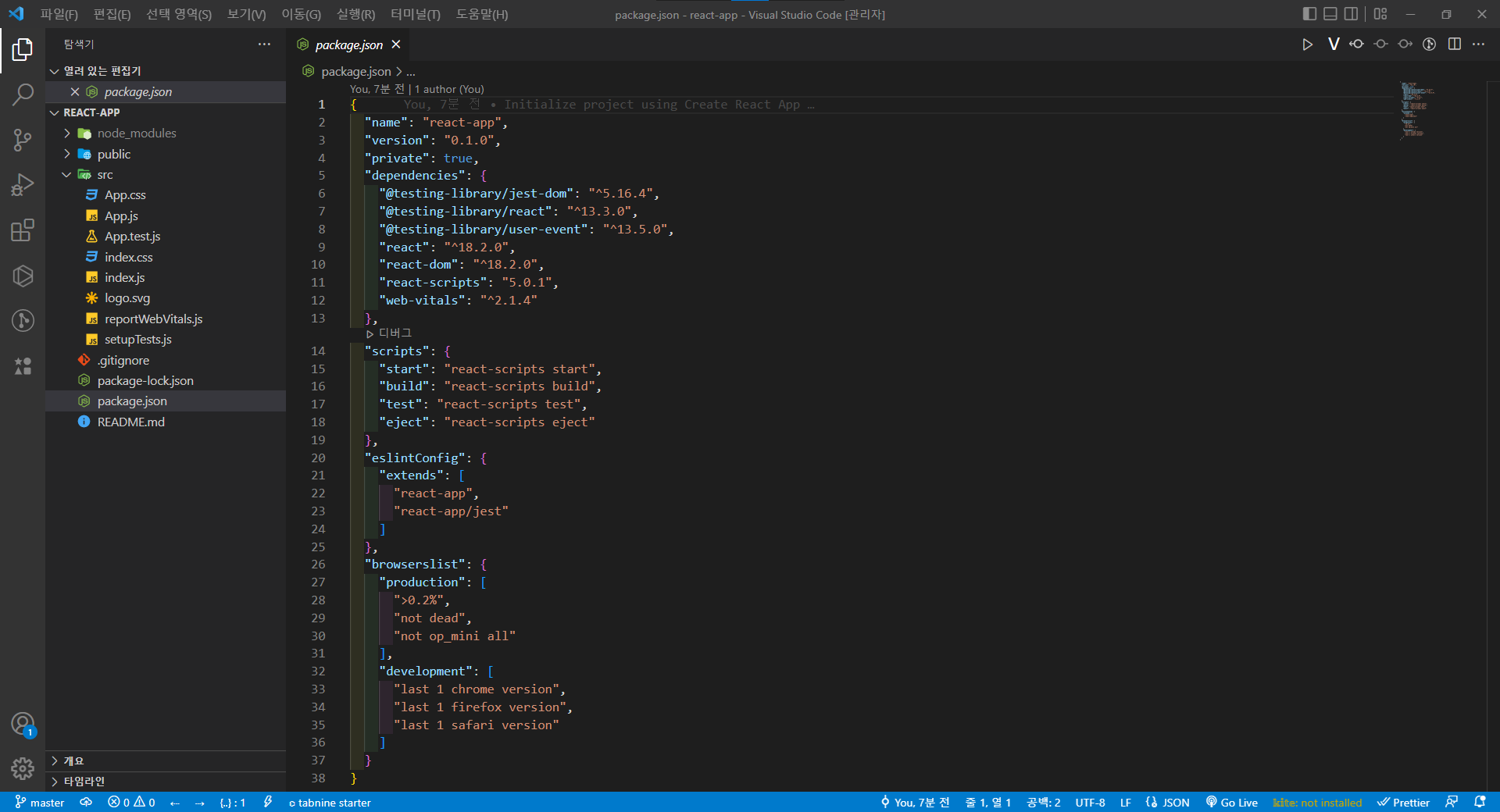Expand the public folder
1500x812 pixels.
tap(166, 155)
